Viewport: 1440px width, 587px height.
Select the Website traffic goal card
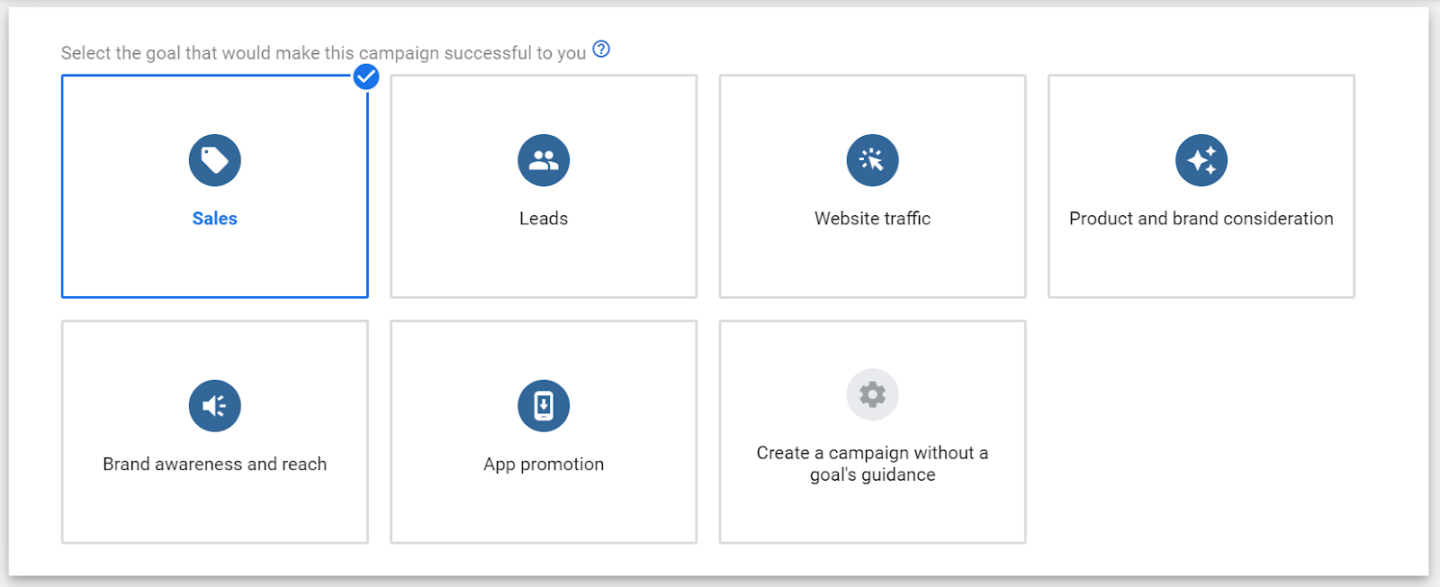point(872,186)
